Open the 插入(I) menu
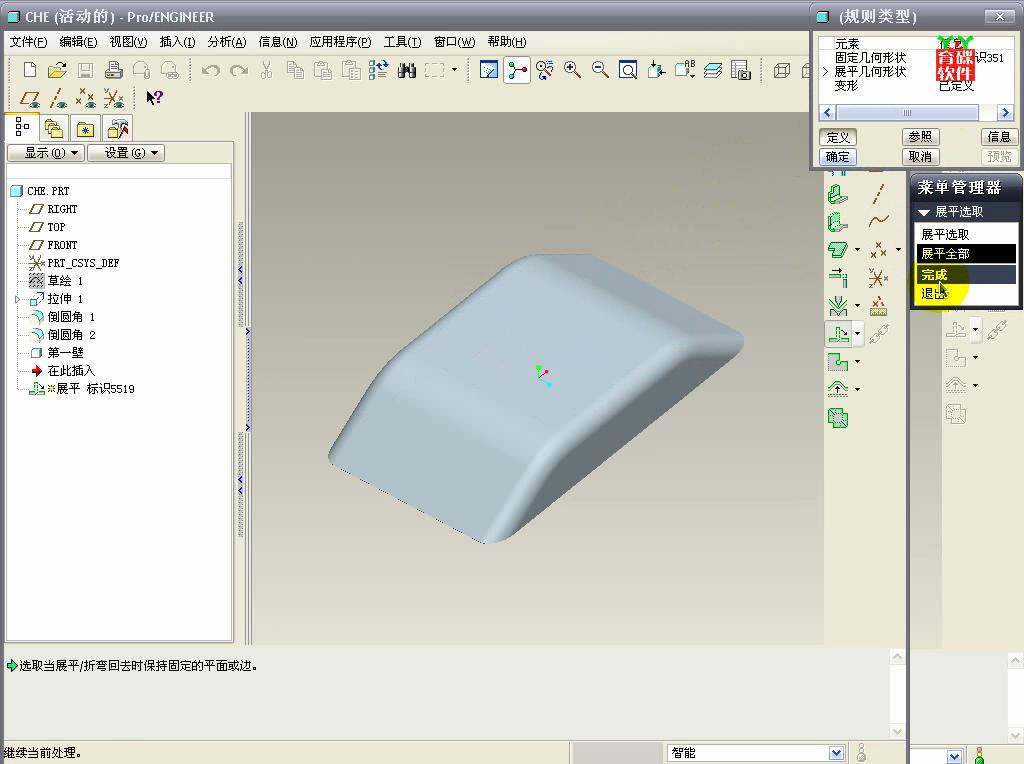The height and width of the screenshot is (764, 1024). click(178, 42)
